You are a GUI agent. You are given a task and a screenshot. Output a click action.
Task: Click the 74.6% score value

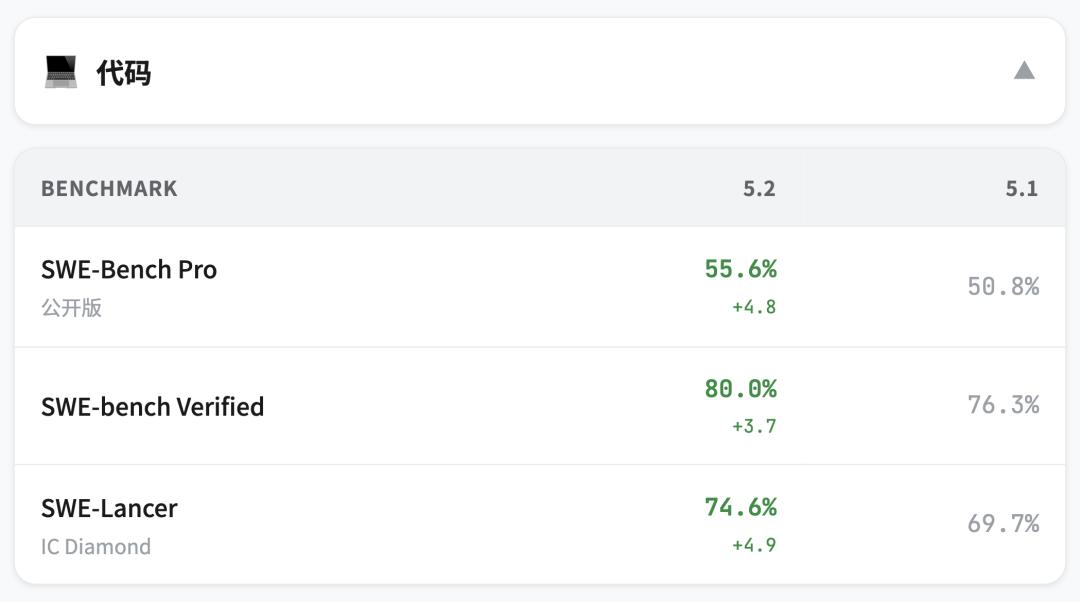[x=740, y=507]
